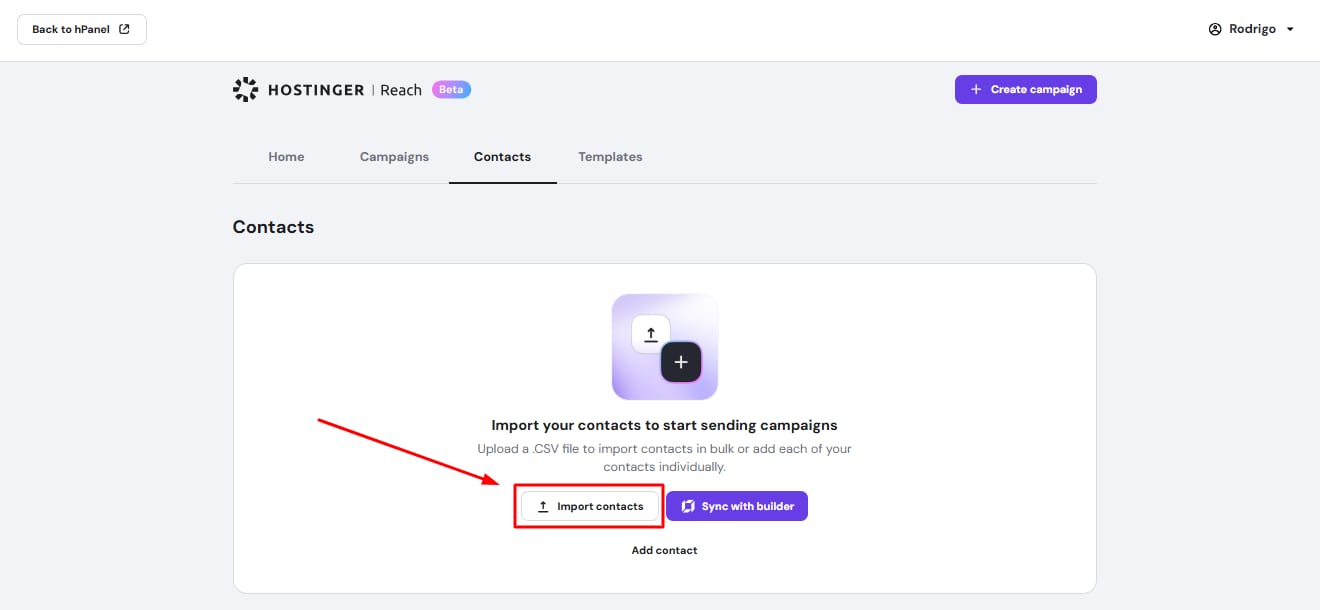Viewport: 1320px width, 610px height.
Task: Select the Contacts tab
Action: click(x=502, y=157)
